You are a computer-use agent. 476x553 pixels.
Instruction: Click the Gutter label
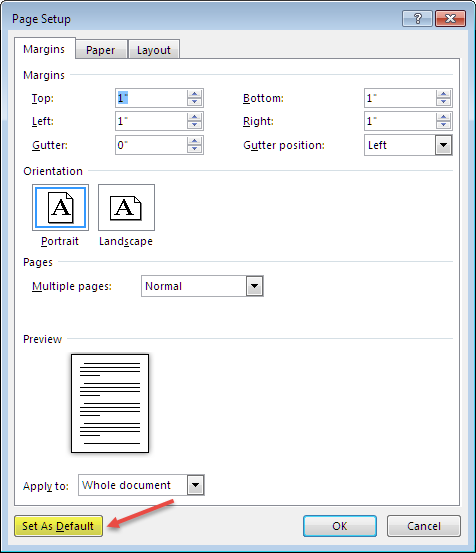[50, 145]
